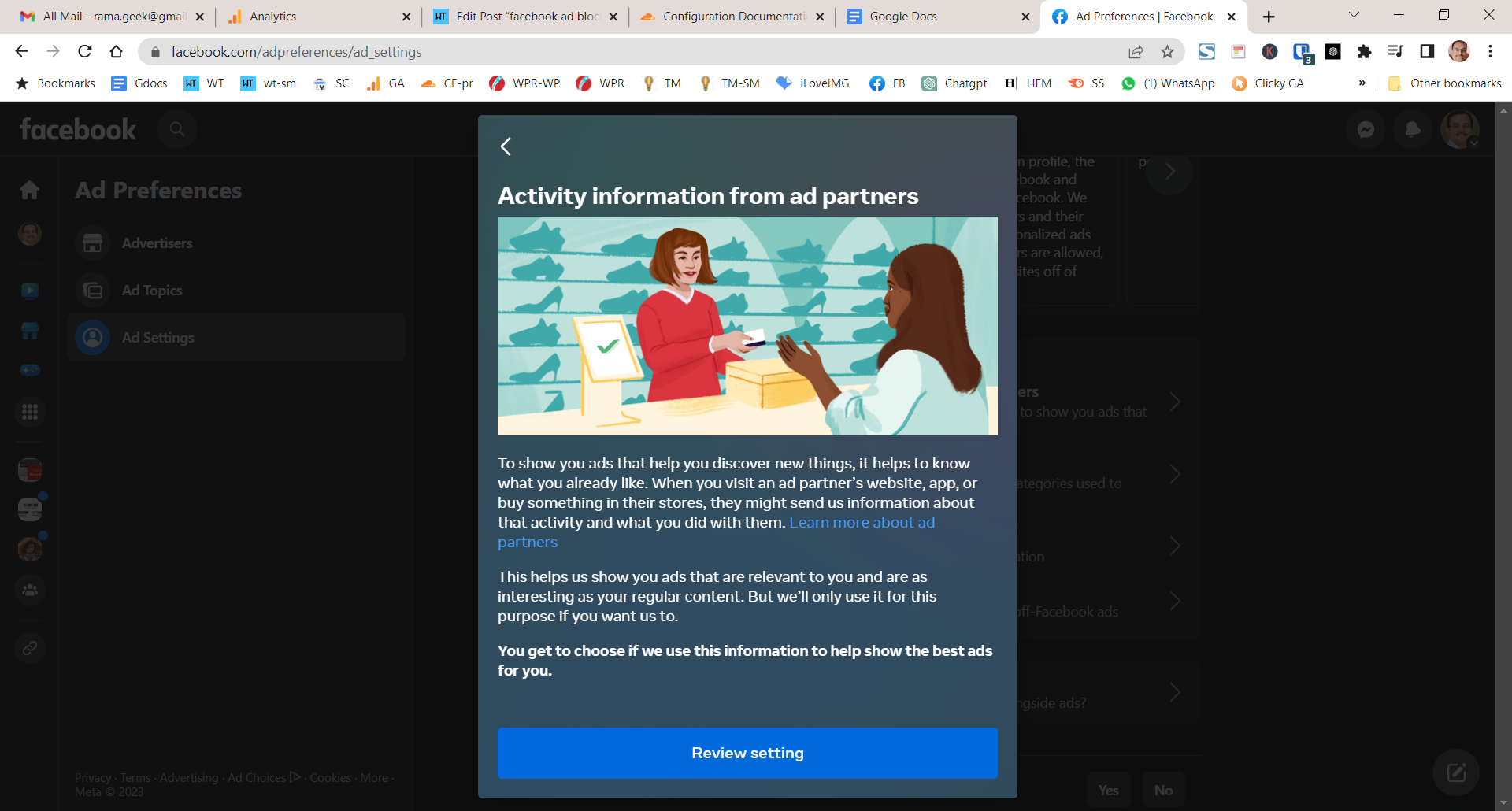1512x811 pixels.
Task: Click the Chrome profile avatar
Action: (1459, 52)
